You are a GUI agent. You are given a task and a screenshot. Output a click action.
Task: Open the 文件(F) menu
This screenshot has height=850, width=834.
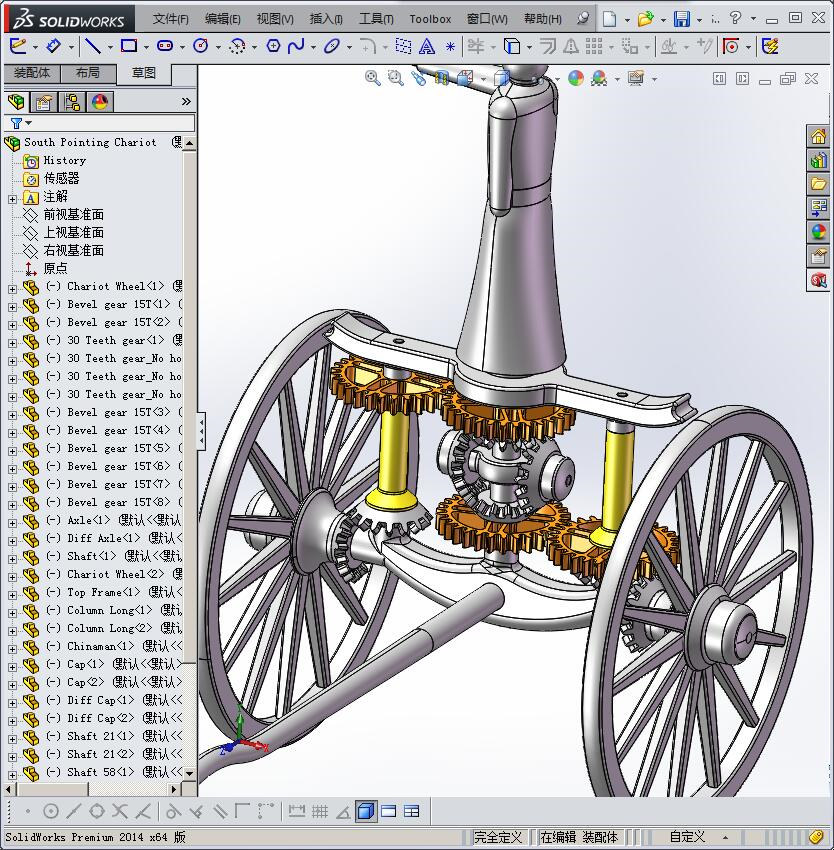[x=170, y=19]
